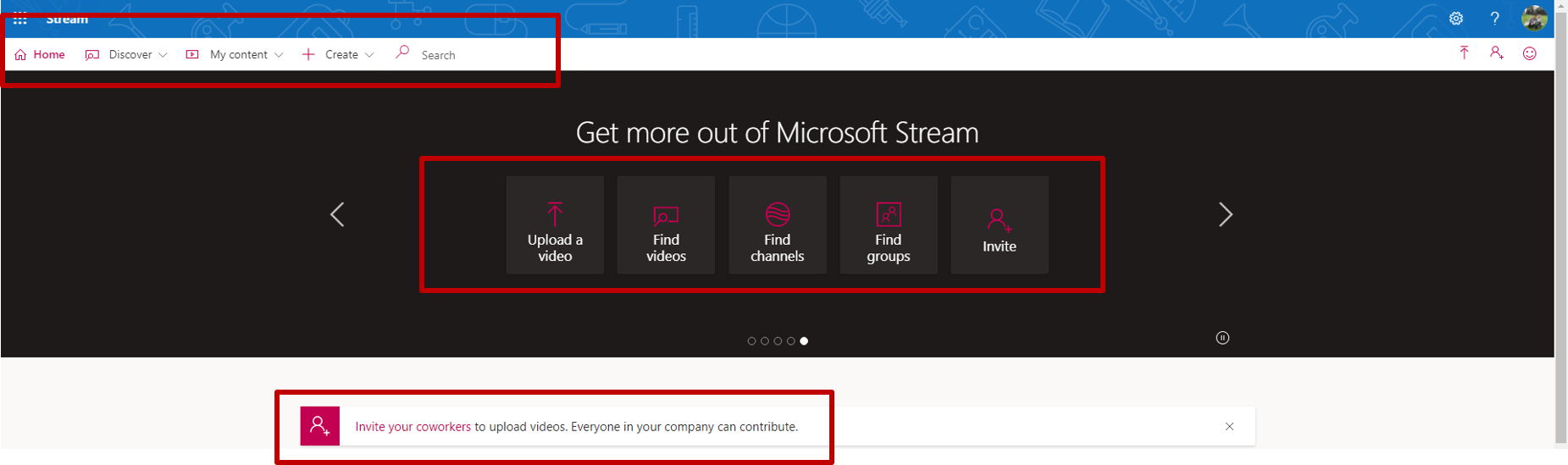Select the Find channels tile
The width and height of the screenshot is (1568, 465).
coord(777,225)
